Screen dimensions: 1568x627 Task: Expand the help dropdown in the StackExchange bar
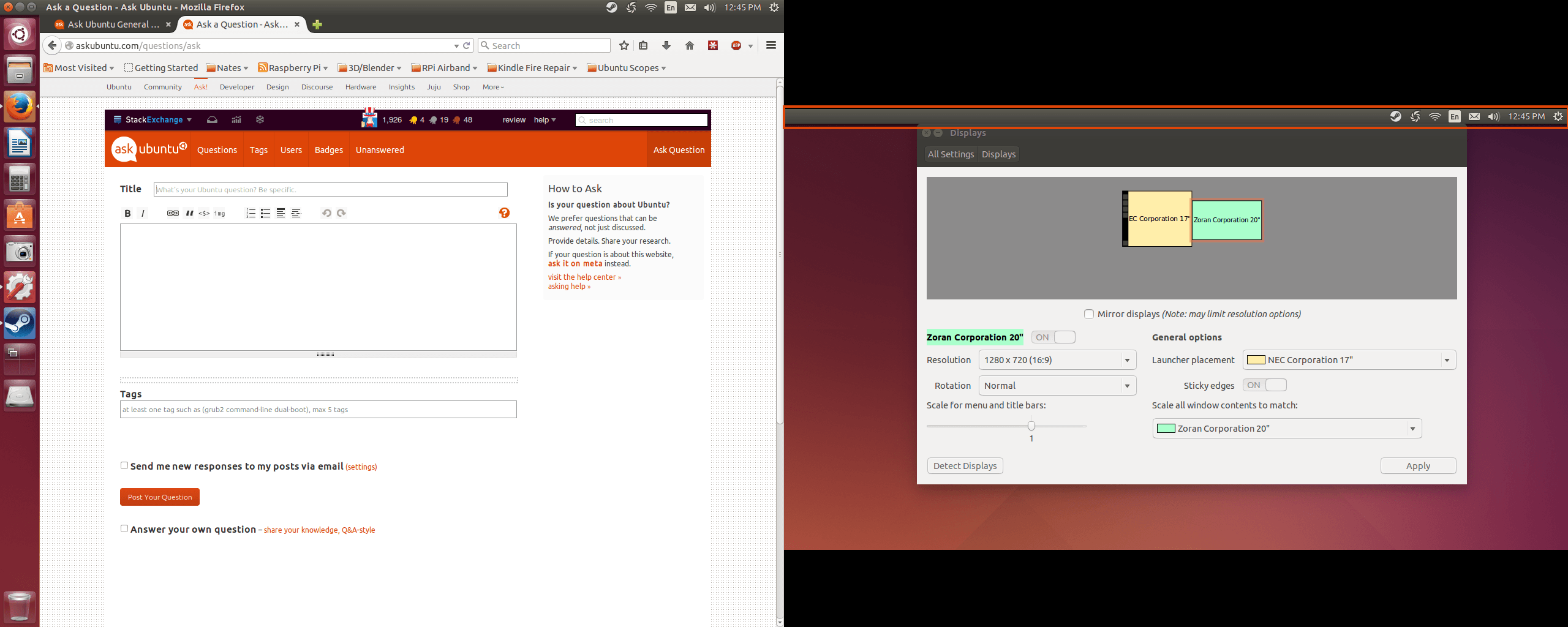coord(545,120)
